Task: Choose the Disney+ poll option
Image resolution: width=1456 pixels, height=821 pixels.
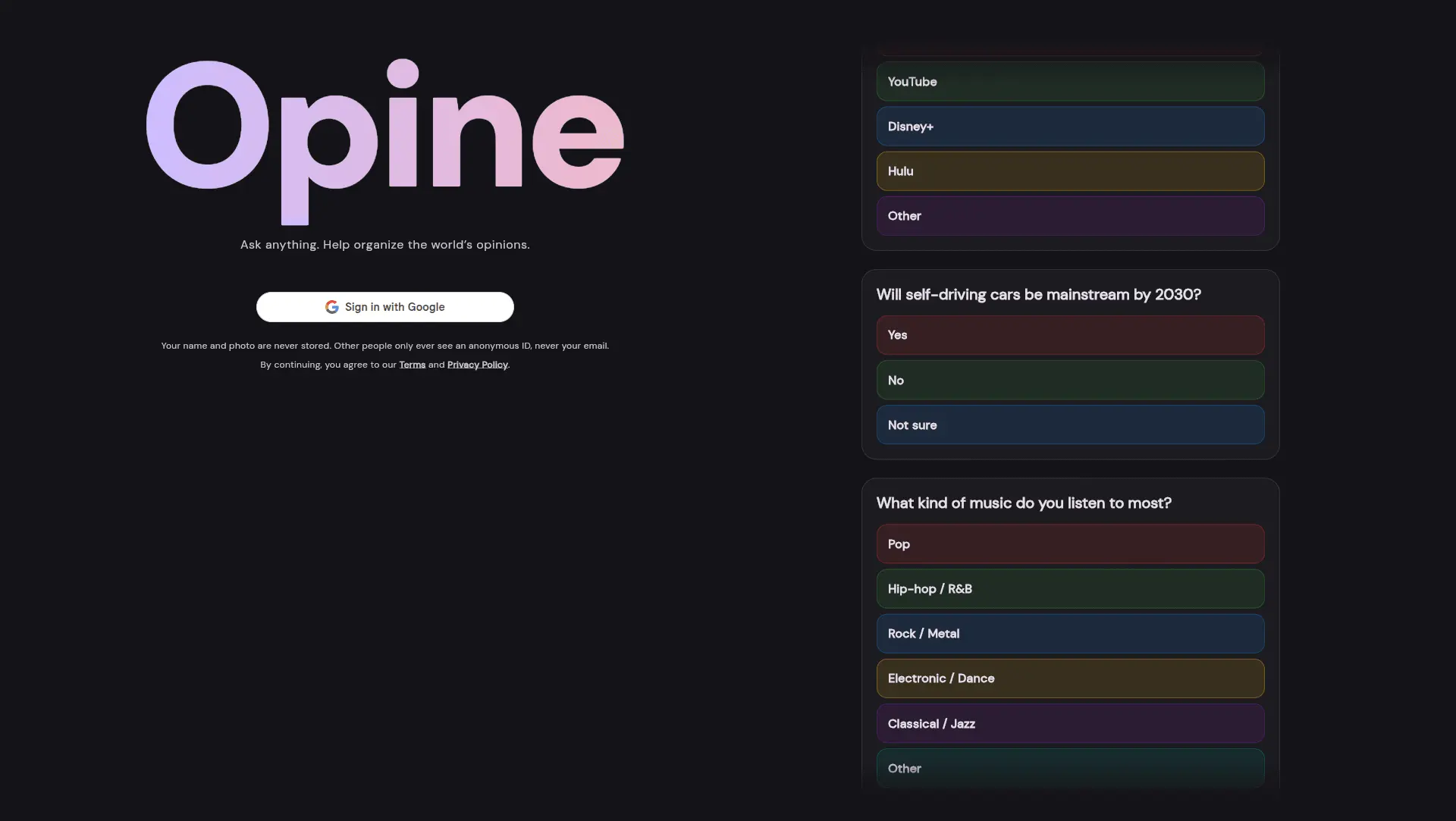Action: pos(1070,126)
